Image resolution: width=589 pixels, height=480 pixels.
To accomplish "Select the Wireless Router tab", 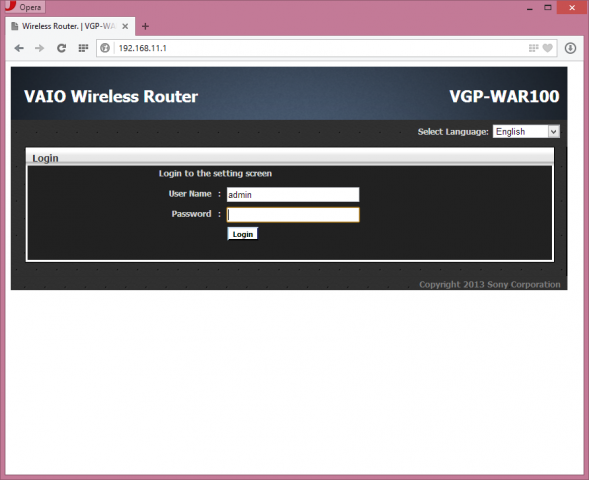I will (70, 26).
